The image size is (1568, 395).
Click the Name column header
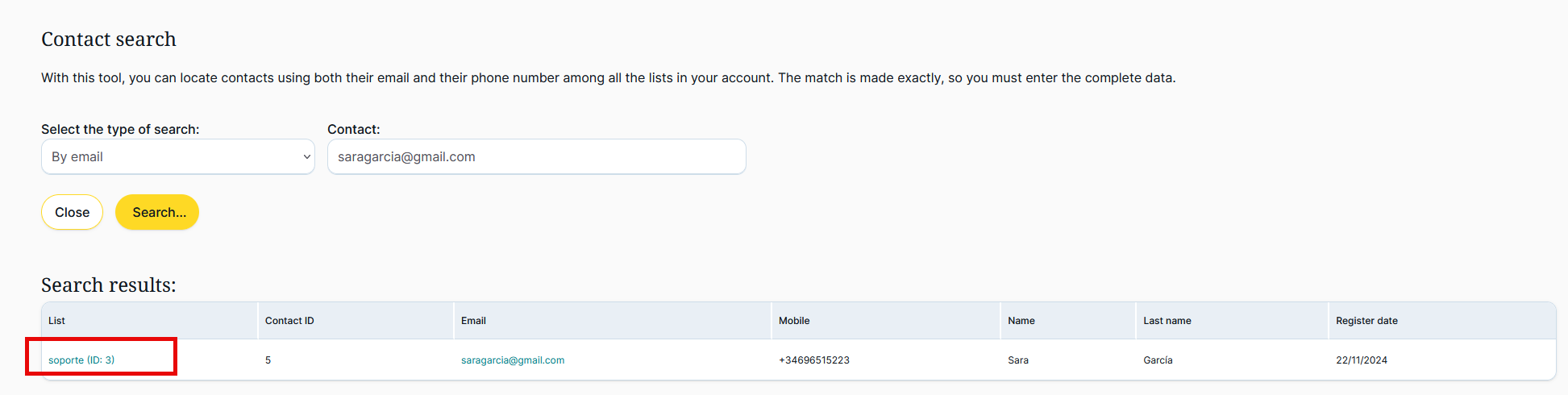click(1021, 321)
